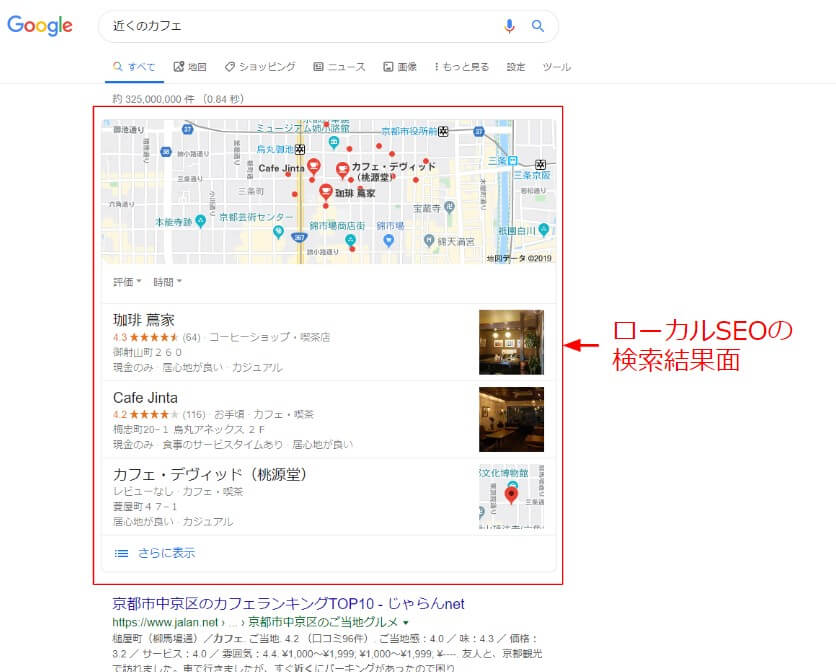836x672 pixels.
Task: Click the 錦市場 map marker
Action: tap(389, 240)
